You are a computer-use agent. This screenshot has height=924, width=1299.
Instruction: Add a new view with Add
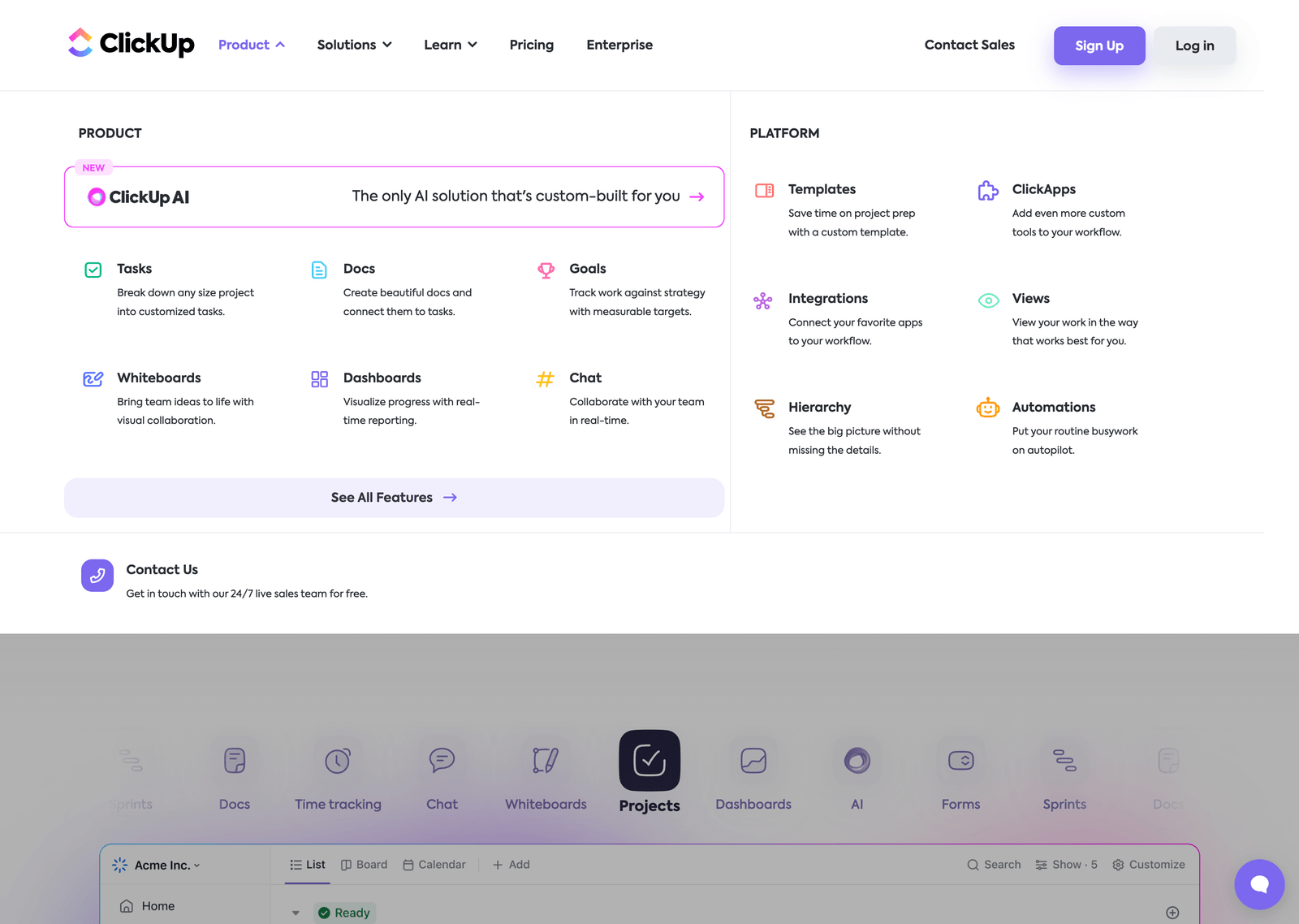tap(511, 865)
